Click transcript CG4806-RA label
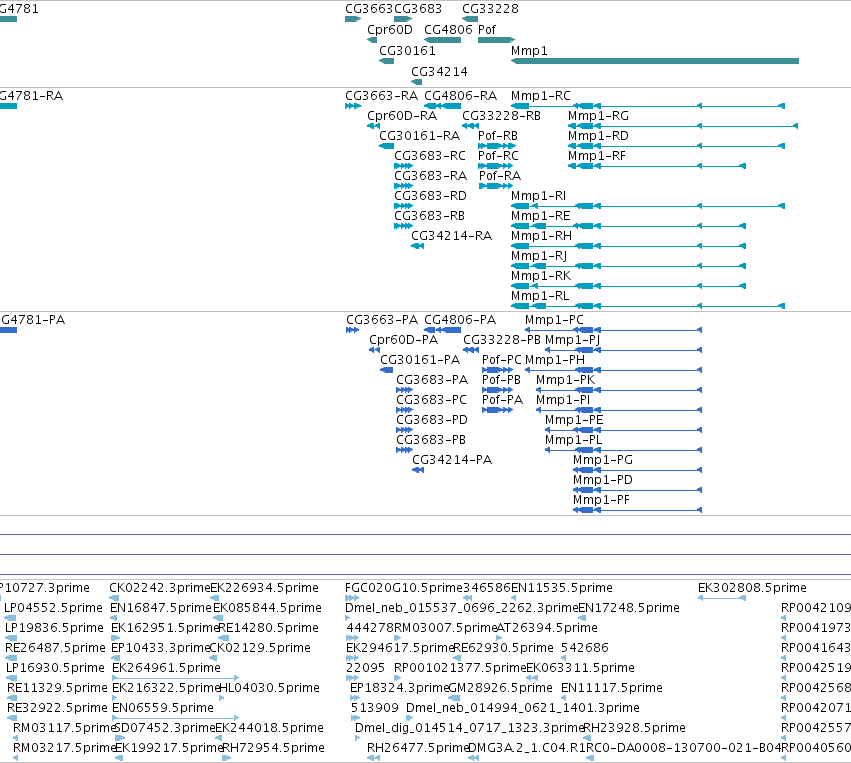Viewport: 851px width, 763px height. click(460, 96)
